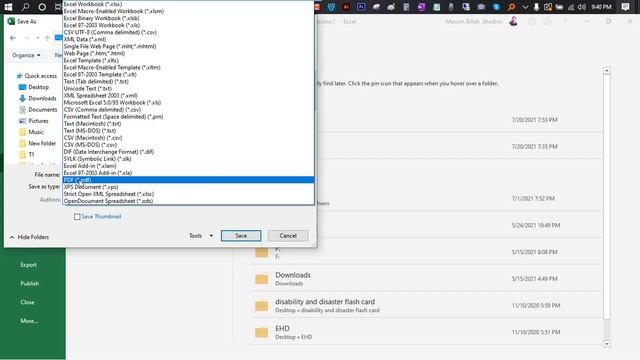Choose CSV (MS-DOS) (*.csv) type
Viewport: 640px width, 360px height.
point(188,144)
